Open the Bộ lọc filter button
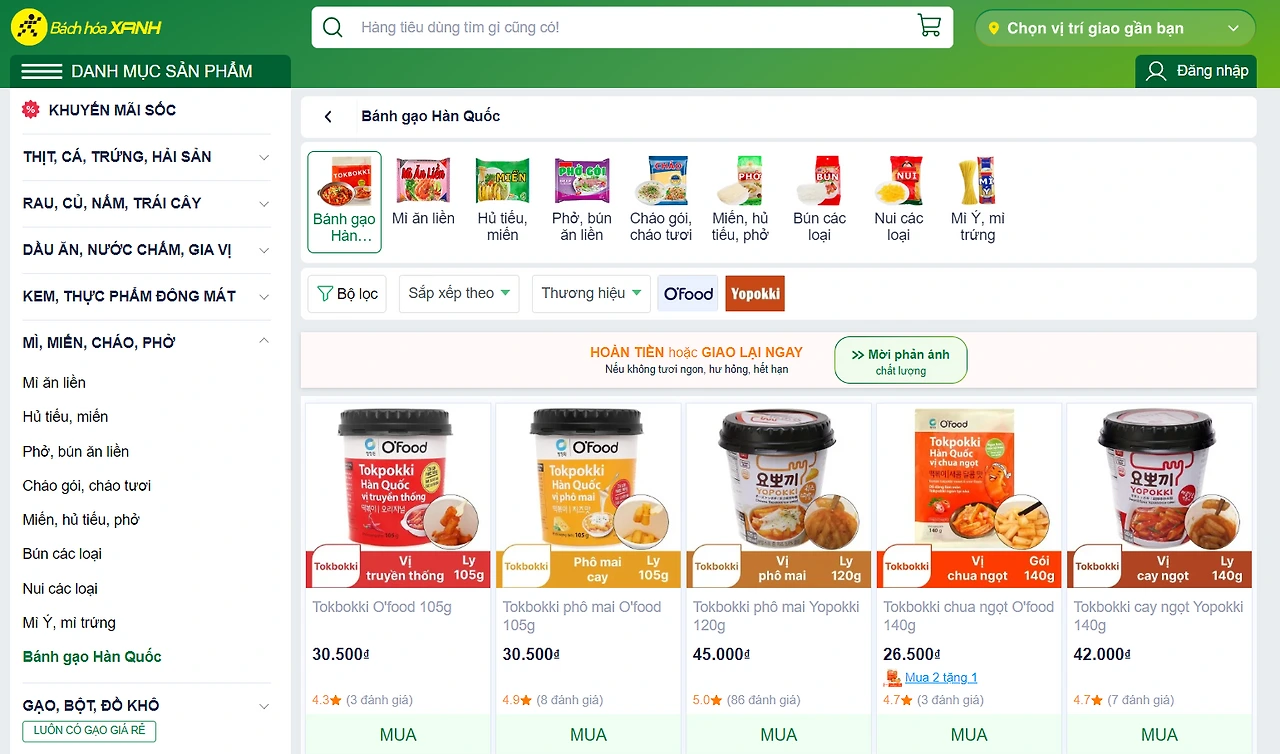 (x=347, y=294)
